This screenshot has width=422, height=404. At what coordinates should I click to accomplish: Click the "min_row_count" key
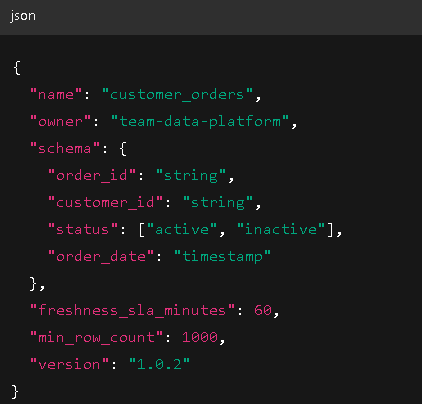tap(96, 337)
